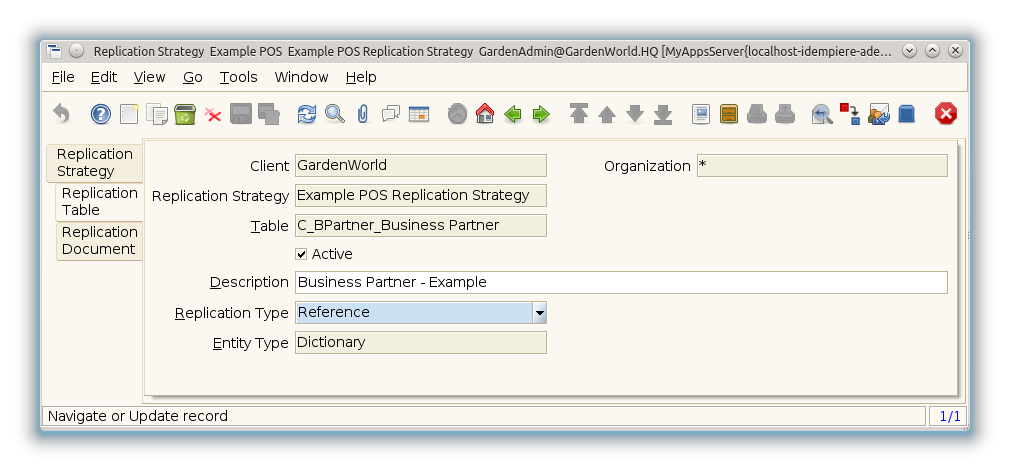Viewport: 1010px width, 471px height.
Task: Click the Exit window red icon
Action: pos(945,114)
